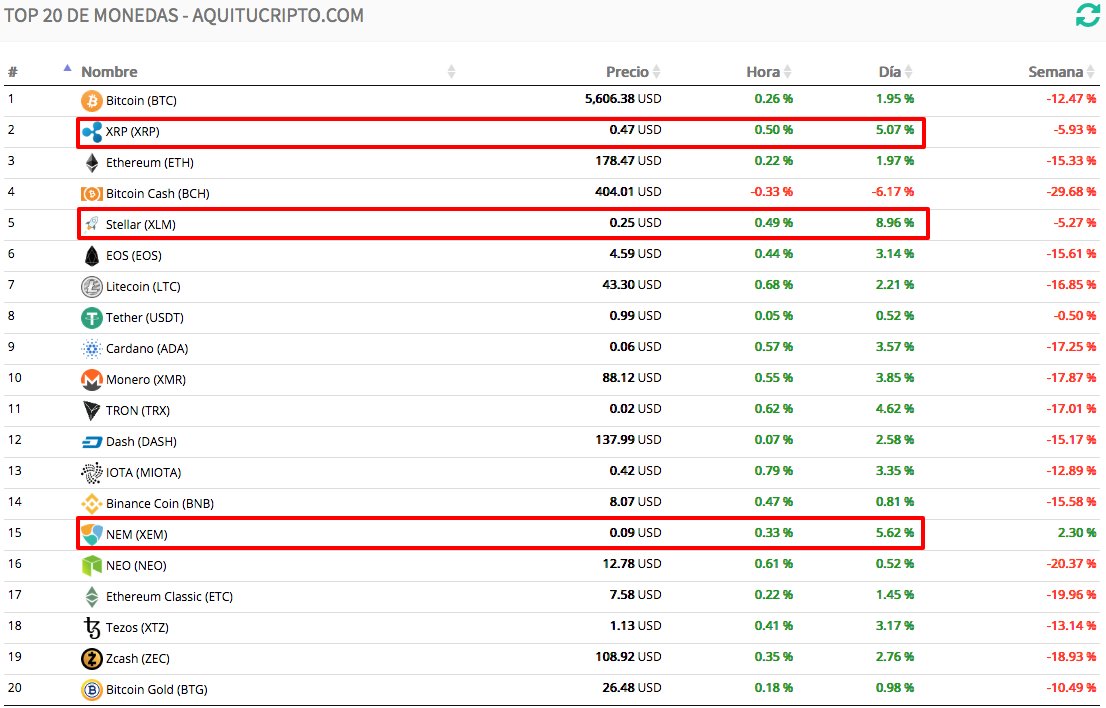Click the Tezos (XTZ) logo
This screenshot has width=1106, height=708.
[92, 628]
